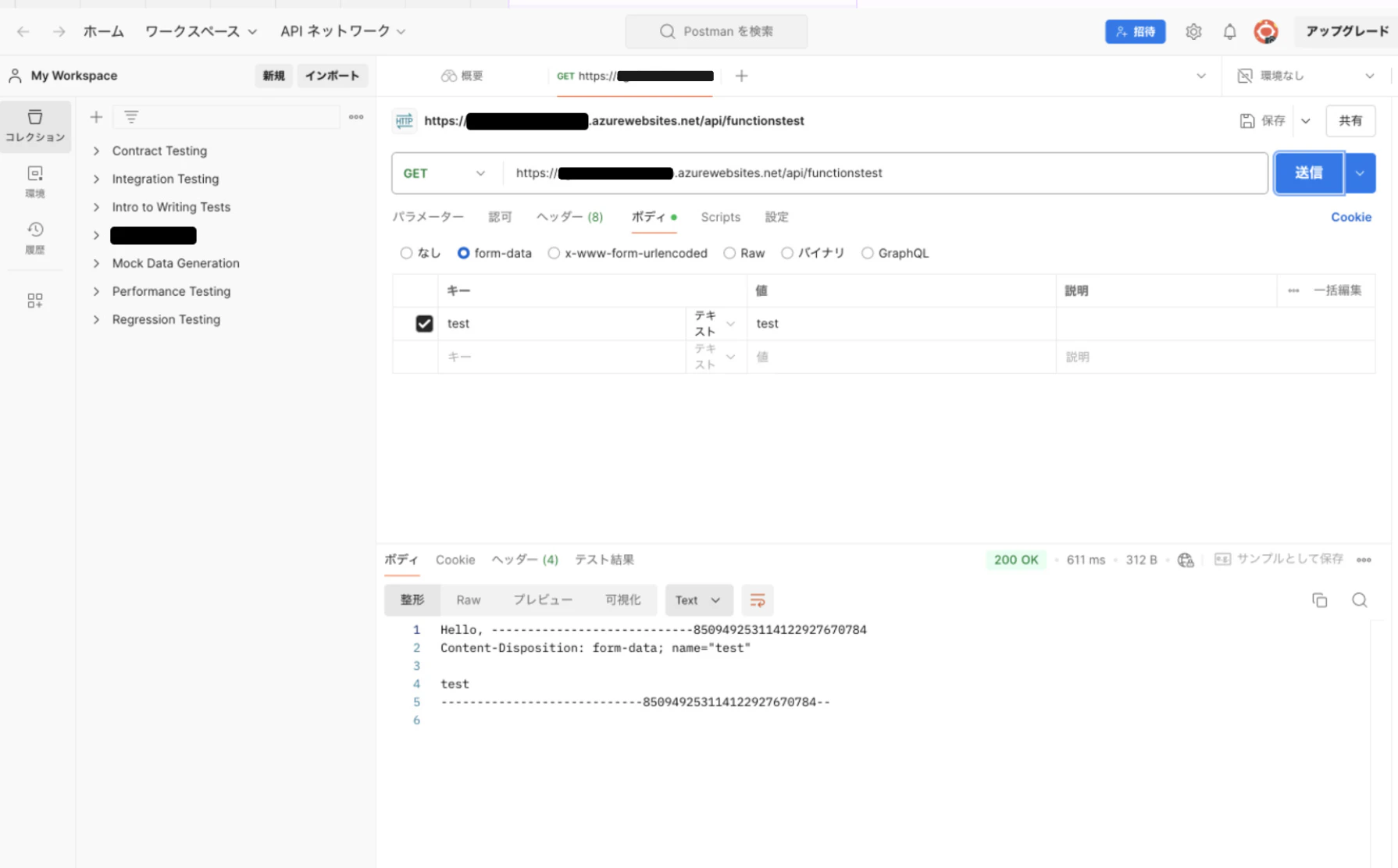This screenshot has width=1398, height=868.
Task: Click the アップグレード button
Action: [1347, 31]
